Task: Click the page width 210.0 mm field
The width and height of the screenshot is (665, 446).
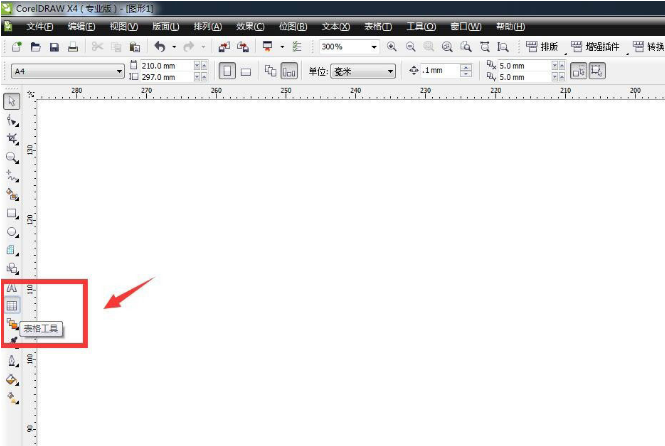Action: click(x=167, y=66)
